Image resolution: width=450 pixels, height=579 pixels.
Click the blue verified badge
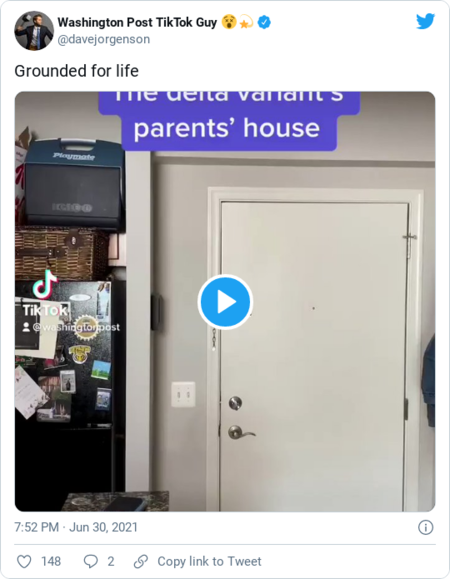point(264,23)
